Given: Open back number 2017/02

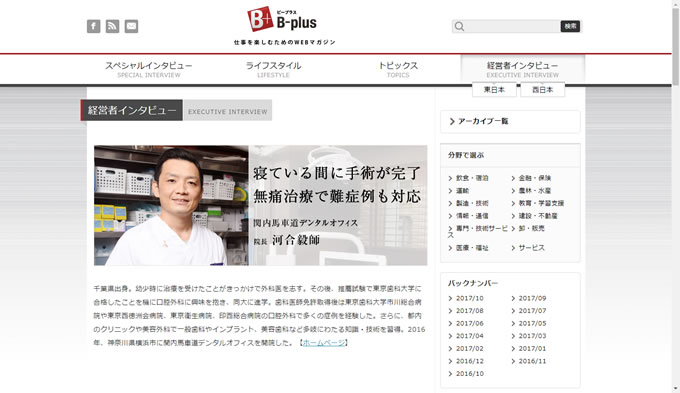Looking at the screenshot, I should click(470, 348).
